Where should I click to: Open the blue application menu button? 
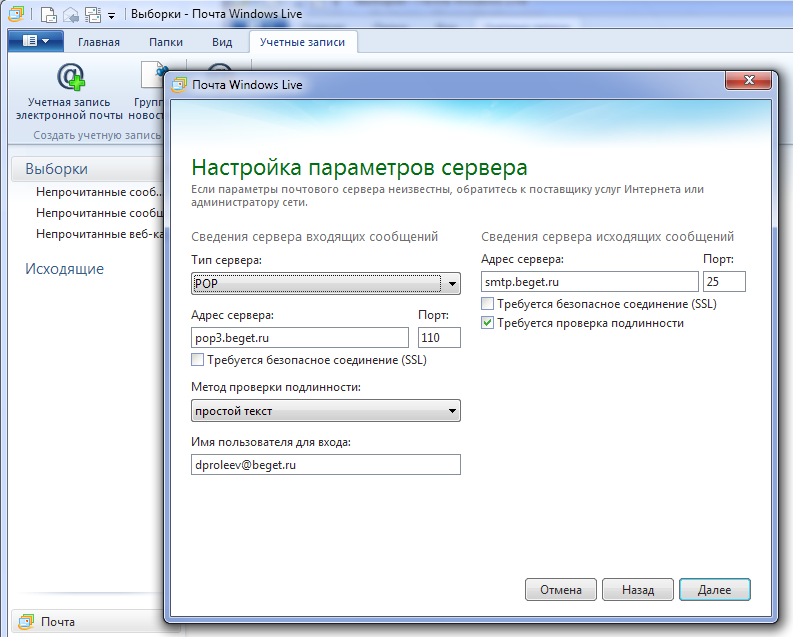click(x=35, y=42)
